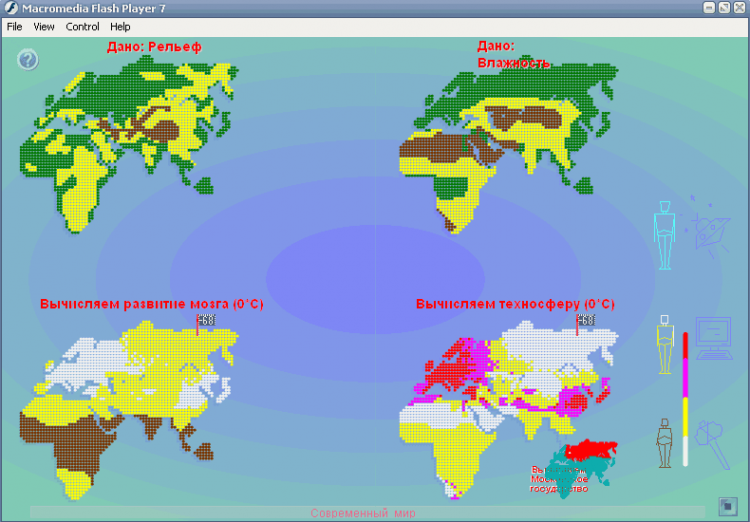
Task: Click 'Дано: Рельеф' heading
Action: click(154, 47)
